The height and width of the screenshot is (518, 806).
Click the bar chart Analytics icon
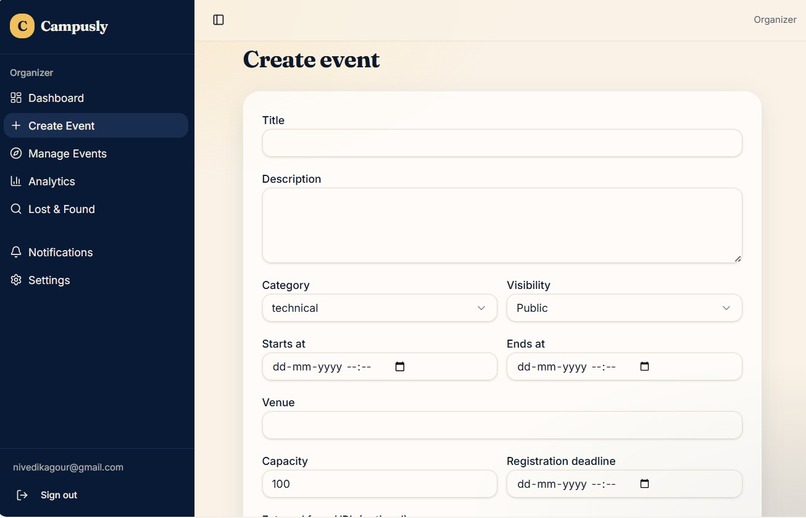click(x=16, y=181)
